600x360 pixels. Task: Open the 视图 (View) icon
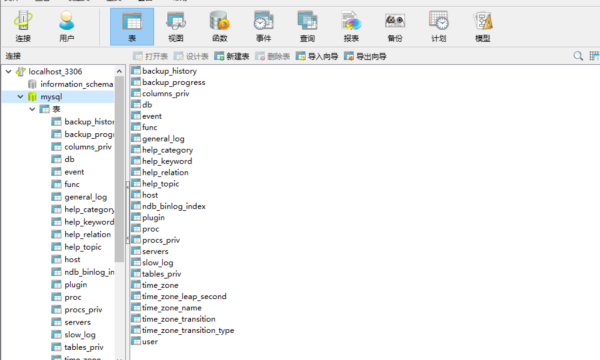(176, 26)
